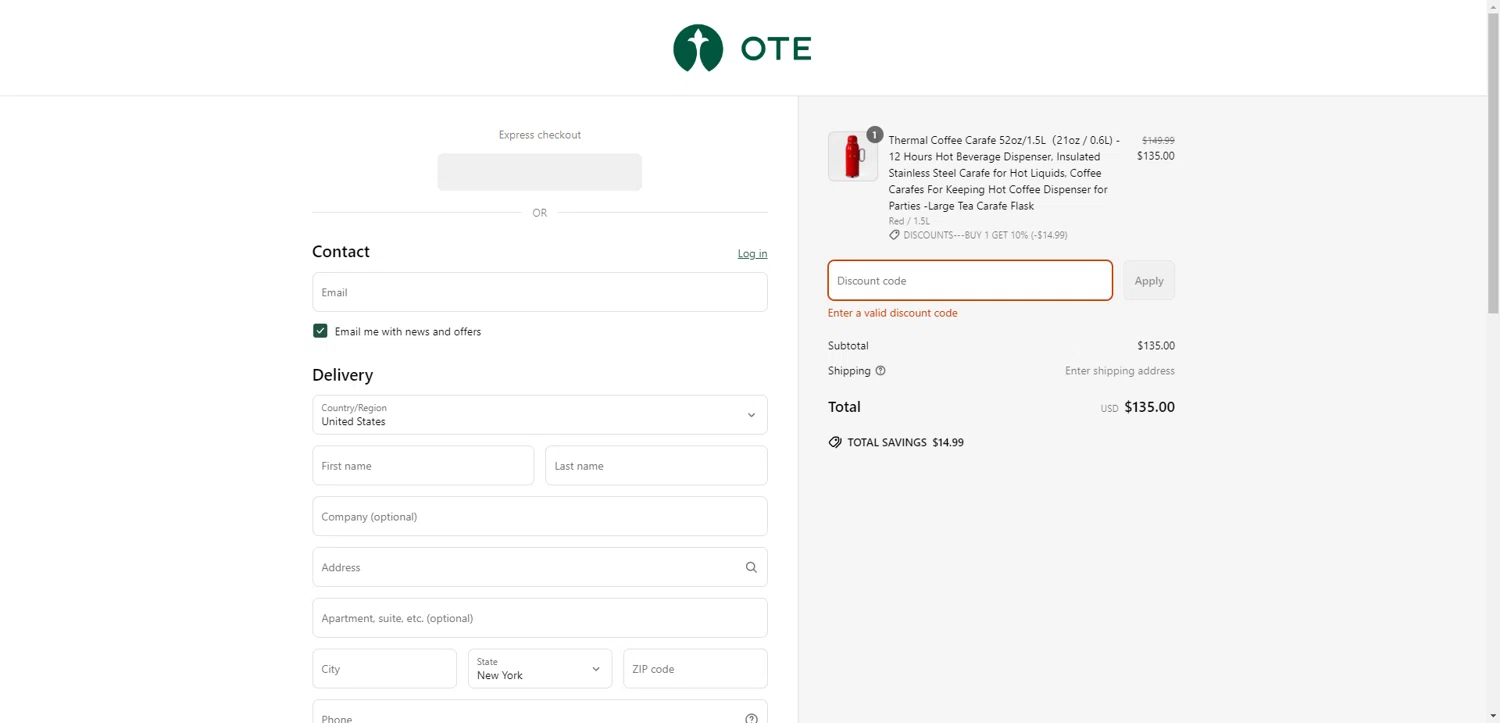Click the discount tag icon under product
Viewport: 1500px width, 723px height.
(x=894, y=235)
